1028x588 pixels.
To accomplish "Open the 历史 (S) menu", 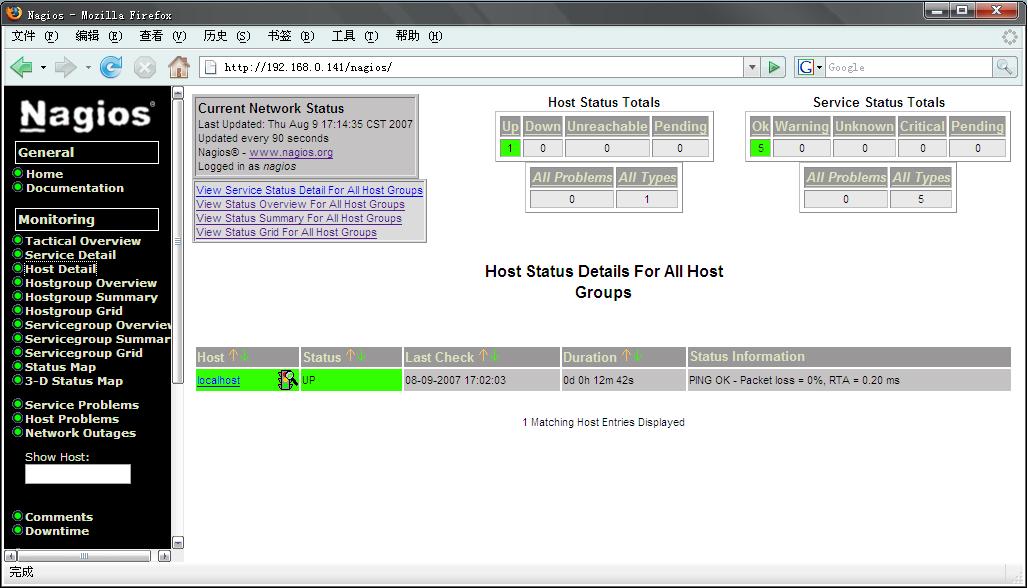I will click(x=227, y=36).
